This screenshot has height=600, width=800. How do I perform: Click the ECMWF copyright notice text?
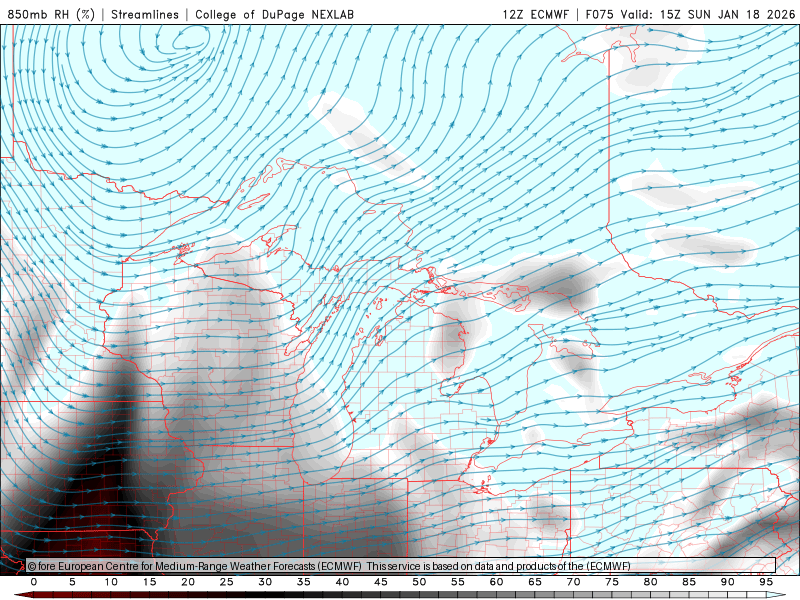coord(329,566)
